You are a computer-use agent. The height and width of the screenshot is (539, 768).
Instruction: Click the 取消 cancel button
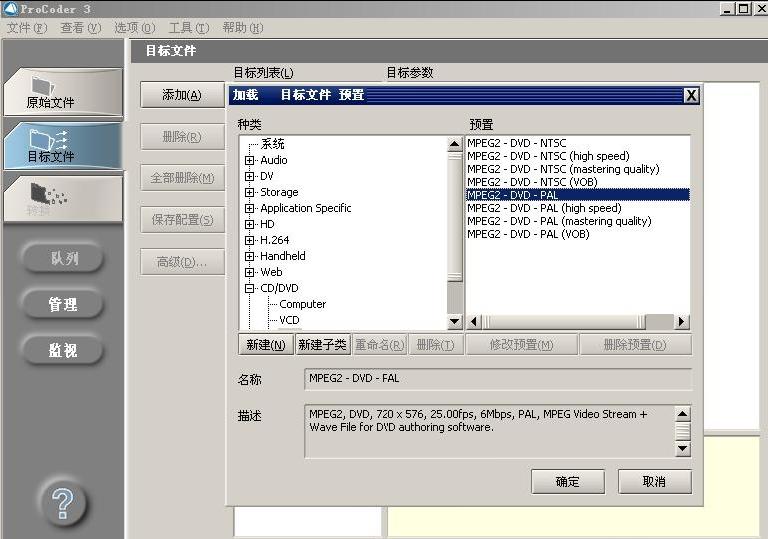point(654,482)
